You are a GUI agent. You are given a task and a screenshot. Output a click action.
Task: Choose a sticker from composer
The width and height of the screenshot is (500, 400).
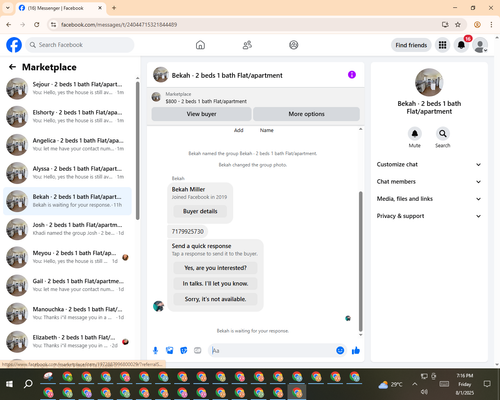(184, 350)
